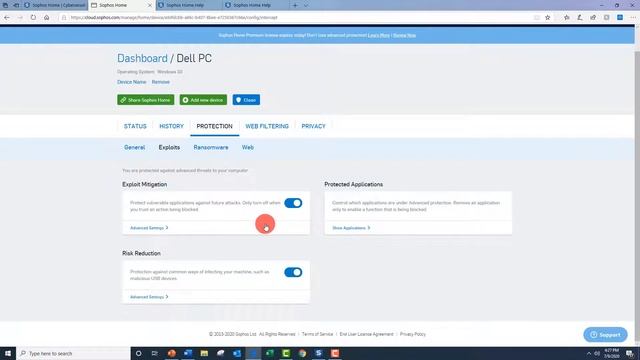This screenshot has height=360, width=640.
Task: Click the taskbar clock
Action: pyautogui.click(x=611, y=353)
